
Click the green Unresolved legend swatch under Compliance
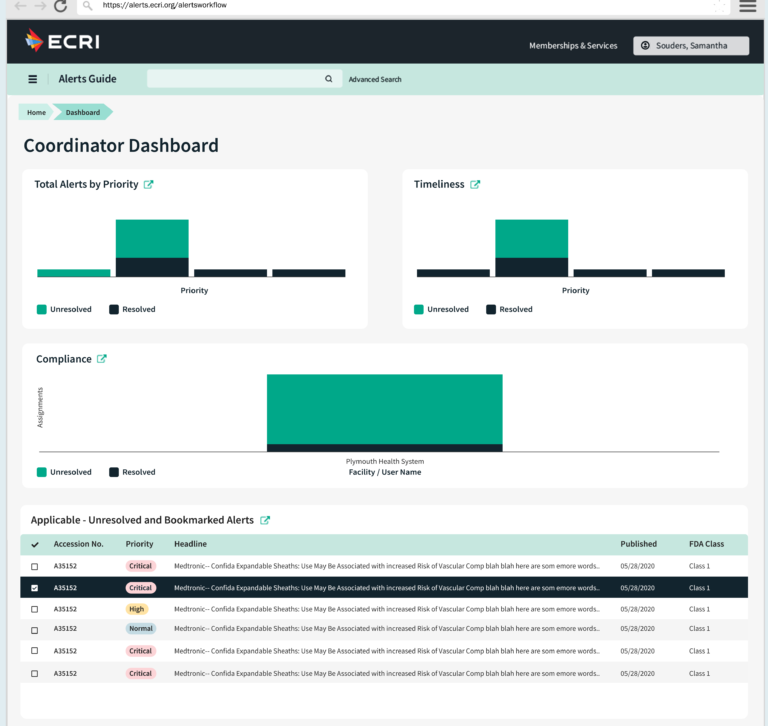point(42,472)
